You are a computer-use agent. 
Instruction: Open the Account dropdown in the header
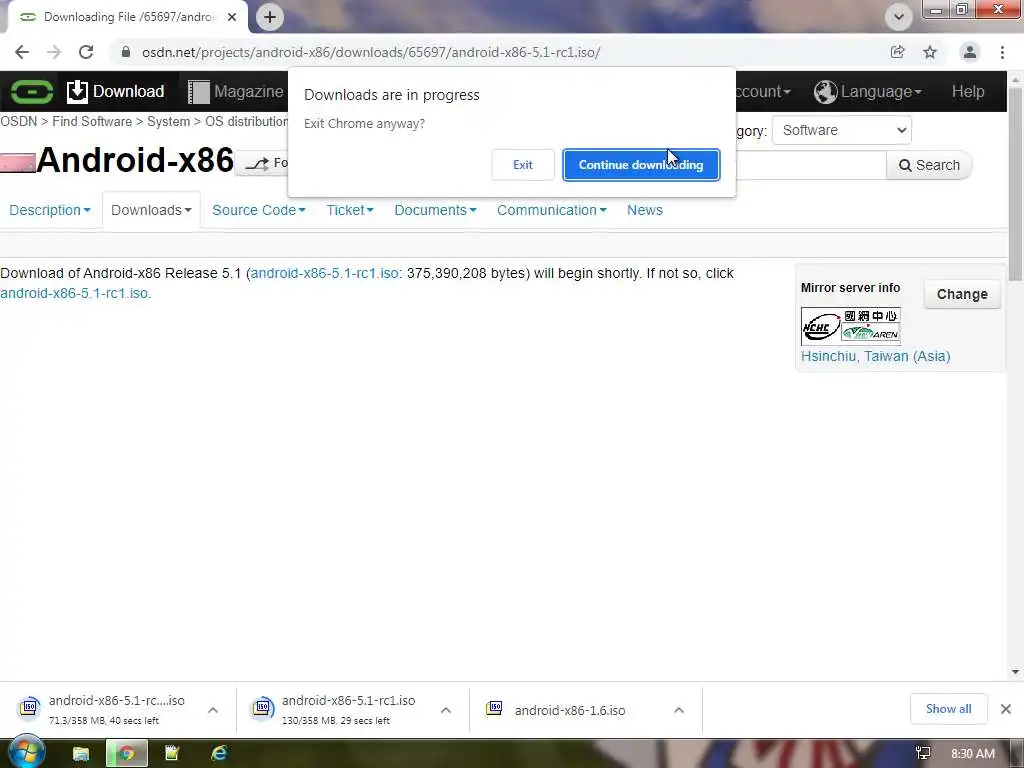coord(763,91)
